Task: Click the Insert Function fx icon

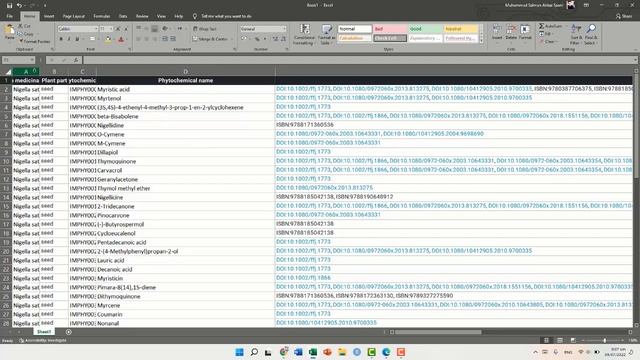Action: [x=76, y=60]
